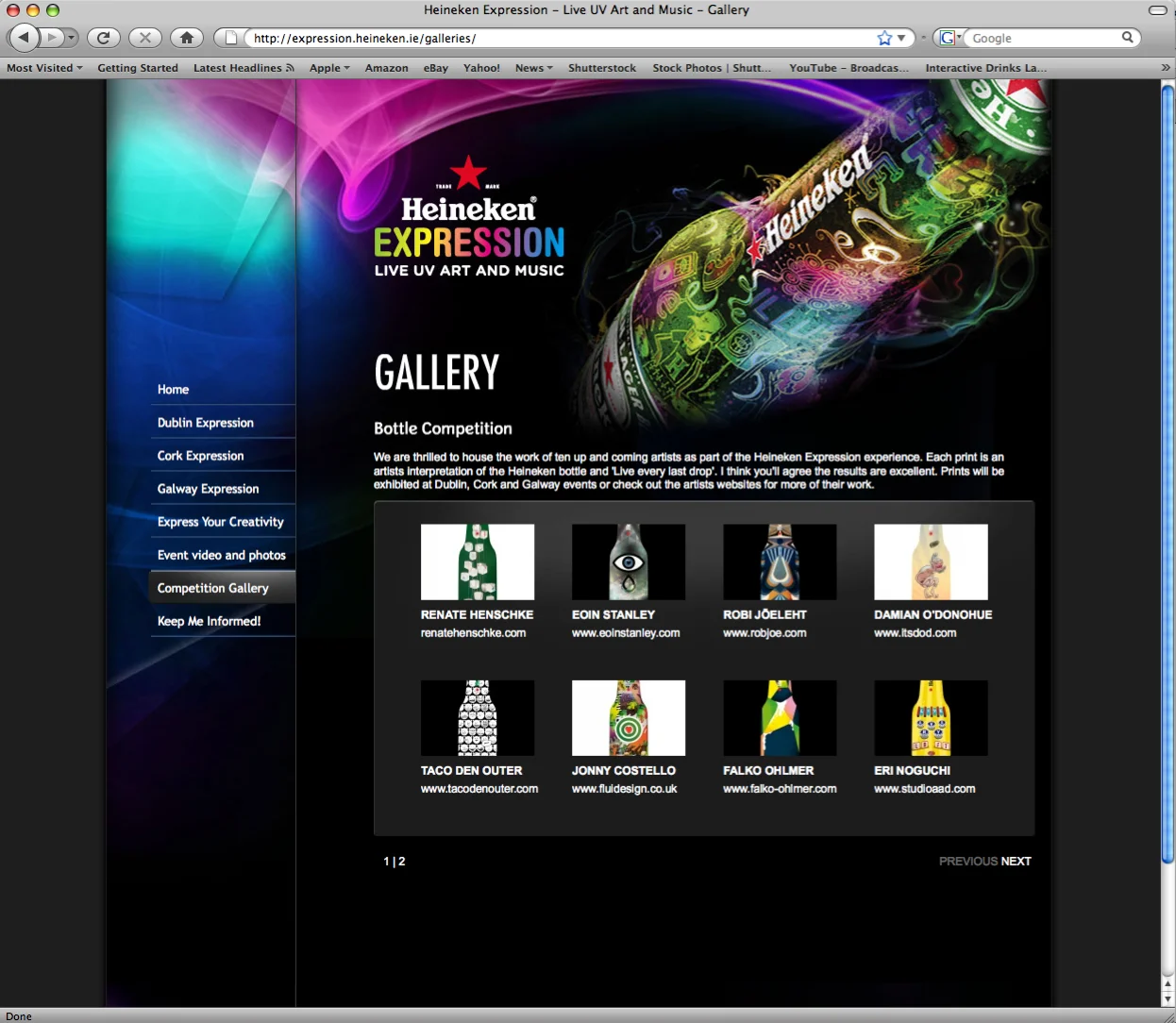Open the YouTube - Broadcas... bookmark
Image resolution: width=1176 pixels, height=1023 pixels.
point(849,68)
